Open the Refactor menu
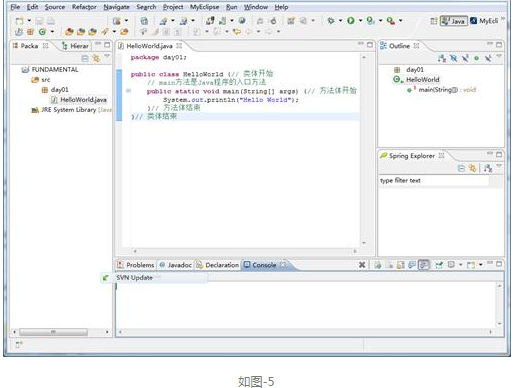The image size is (514, 388). pos(84,7)
